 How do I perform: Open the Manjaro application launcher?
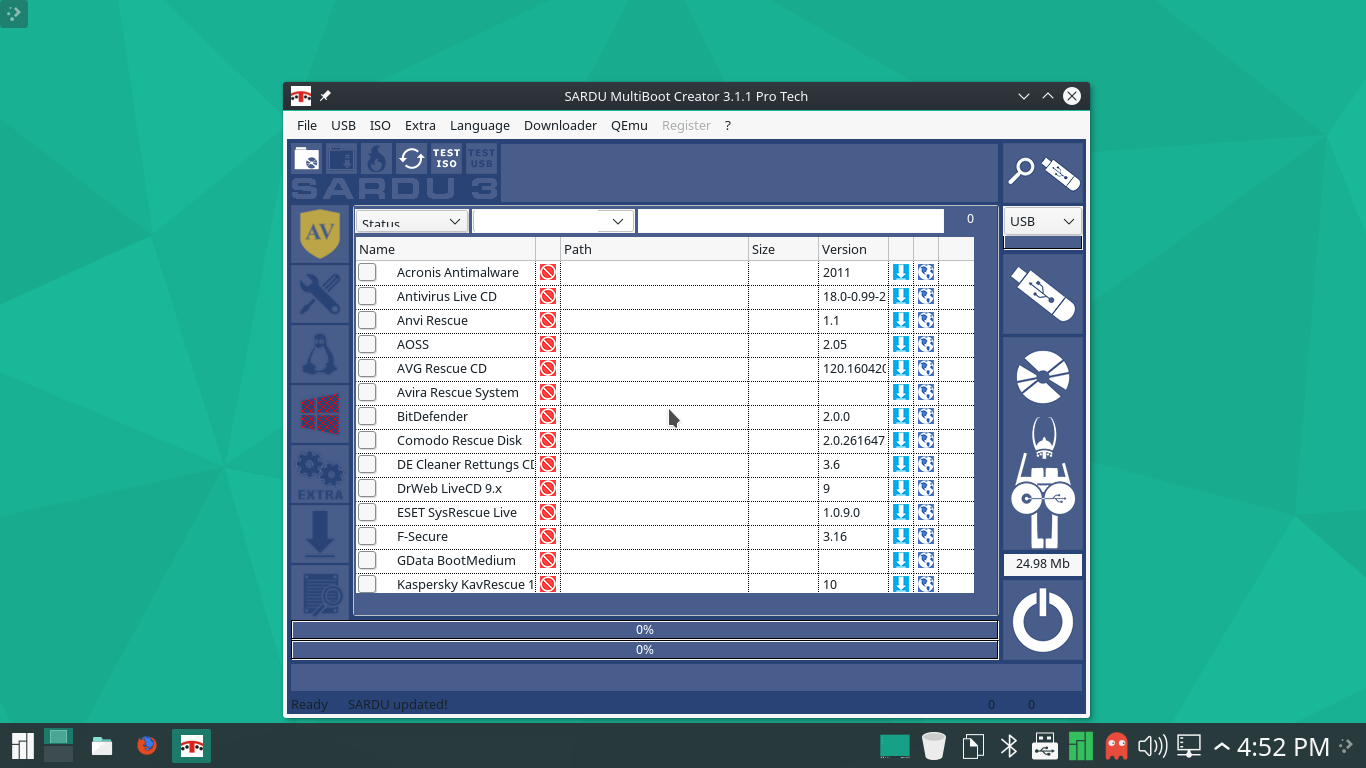[22, 745]
